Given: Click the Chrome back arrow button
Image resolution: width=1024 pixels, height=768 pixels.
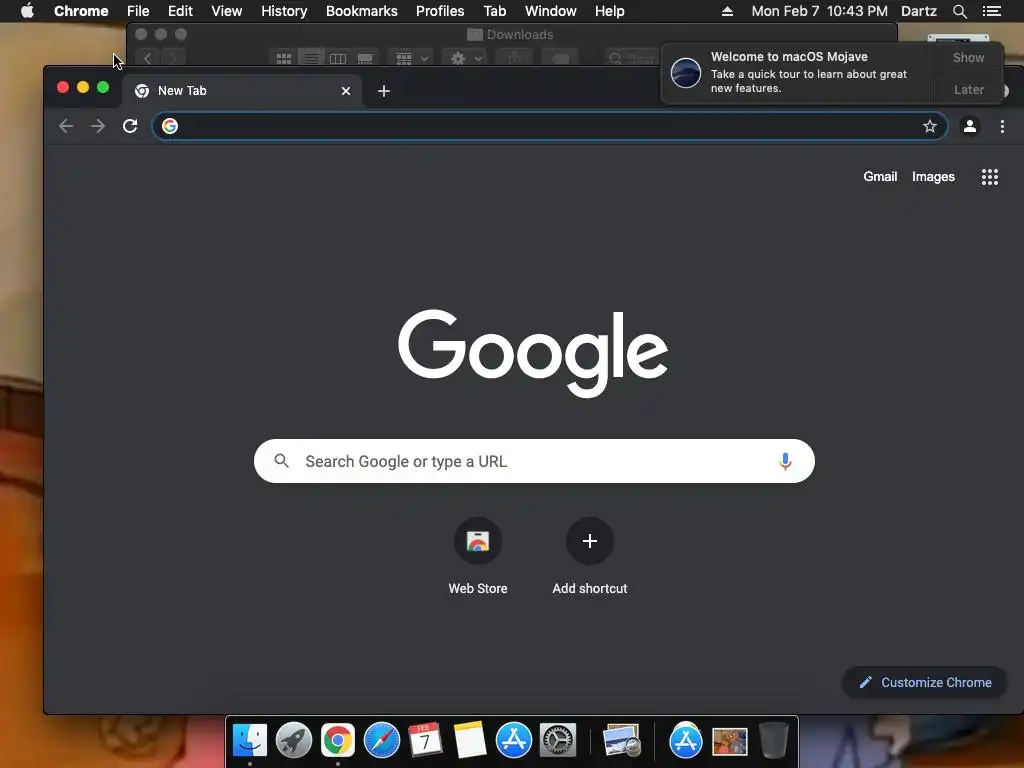Looking at the screenshot, I should coord(66,126).
